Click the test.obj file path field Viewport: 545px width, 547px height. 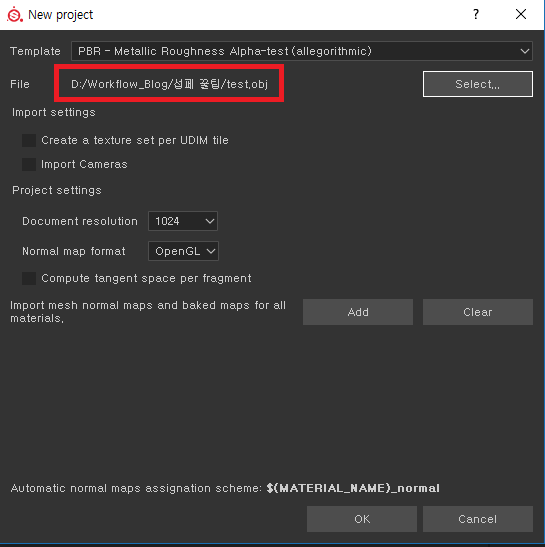coord(169,84)
